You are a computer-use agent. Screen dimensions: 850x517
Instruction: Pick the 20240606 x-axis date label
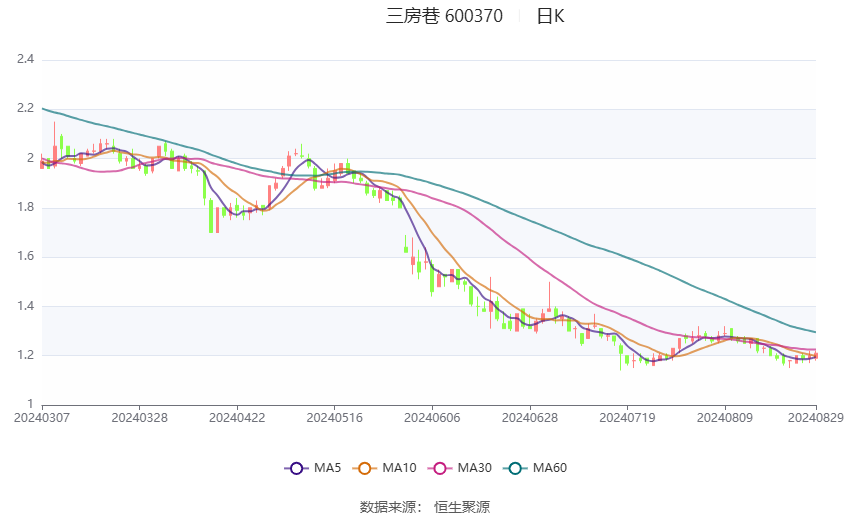(x=431, y=416)
